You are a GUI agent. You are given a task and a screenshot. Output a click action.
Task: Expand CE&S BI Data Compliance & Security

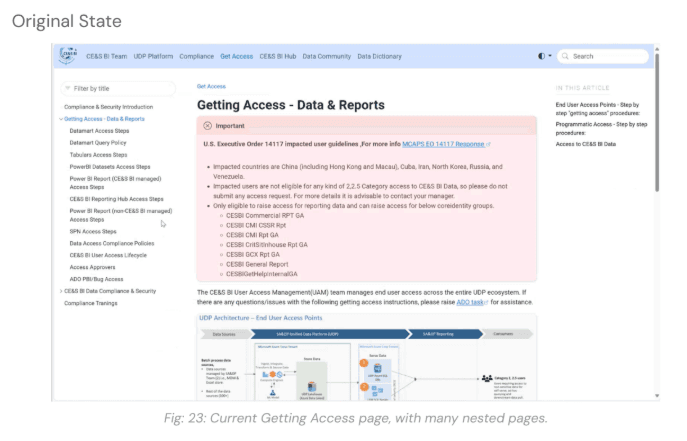point(61,291)
